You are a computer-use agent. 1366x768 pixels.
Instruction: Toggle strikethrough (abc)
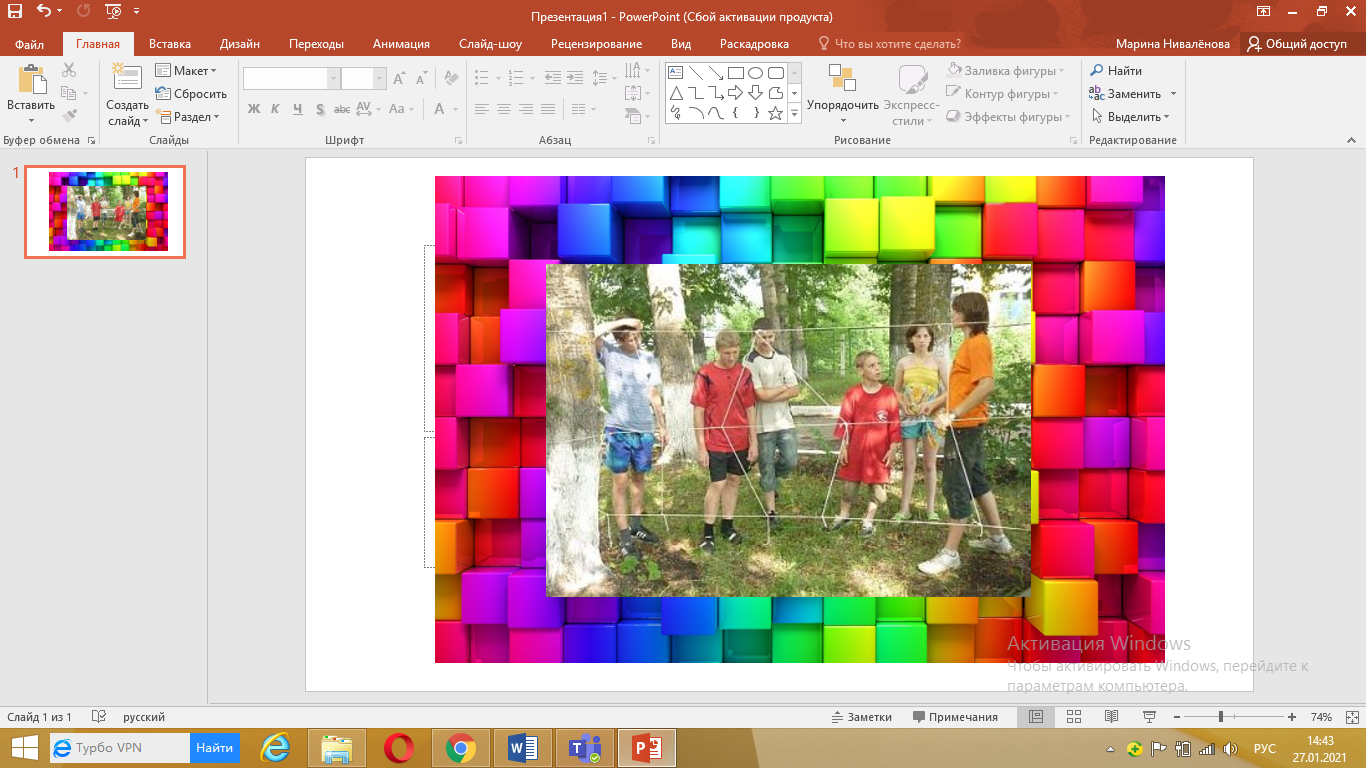[x=342, y=109]
